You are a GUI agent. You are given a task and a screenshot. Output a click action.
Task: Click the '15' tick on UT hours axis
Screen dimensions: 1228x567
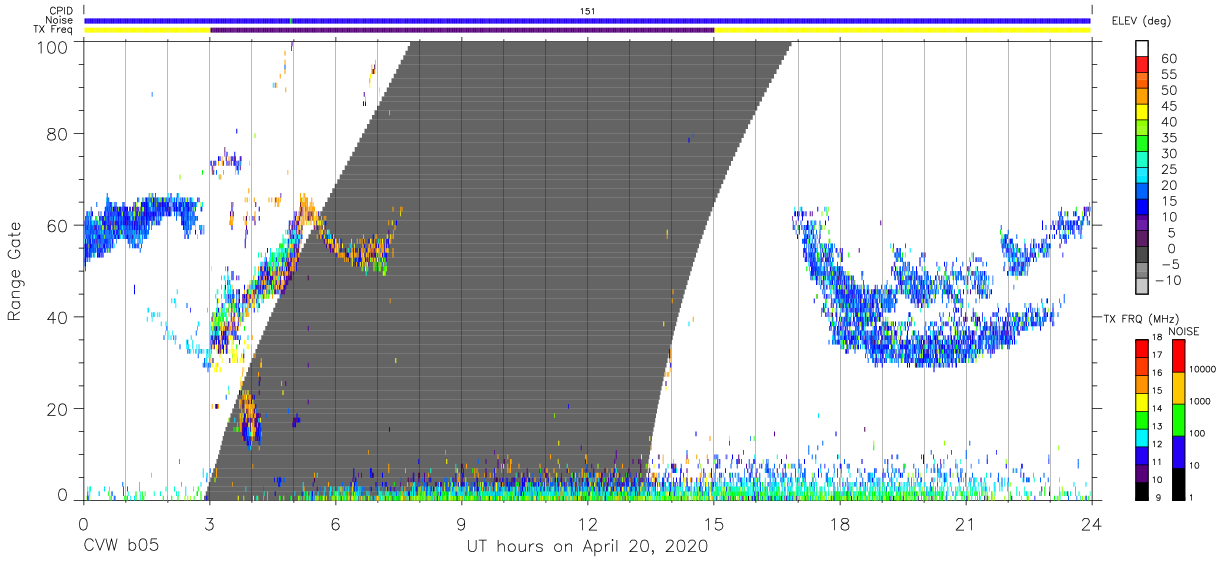click(713, 523)
